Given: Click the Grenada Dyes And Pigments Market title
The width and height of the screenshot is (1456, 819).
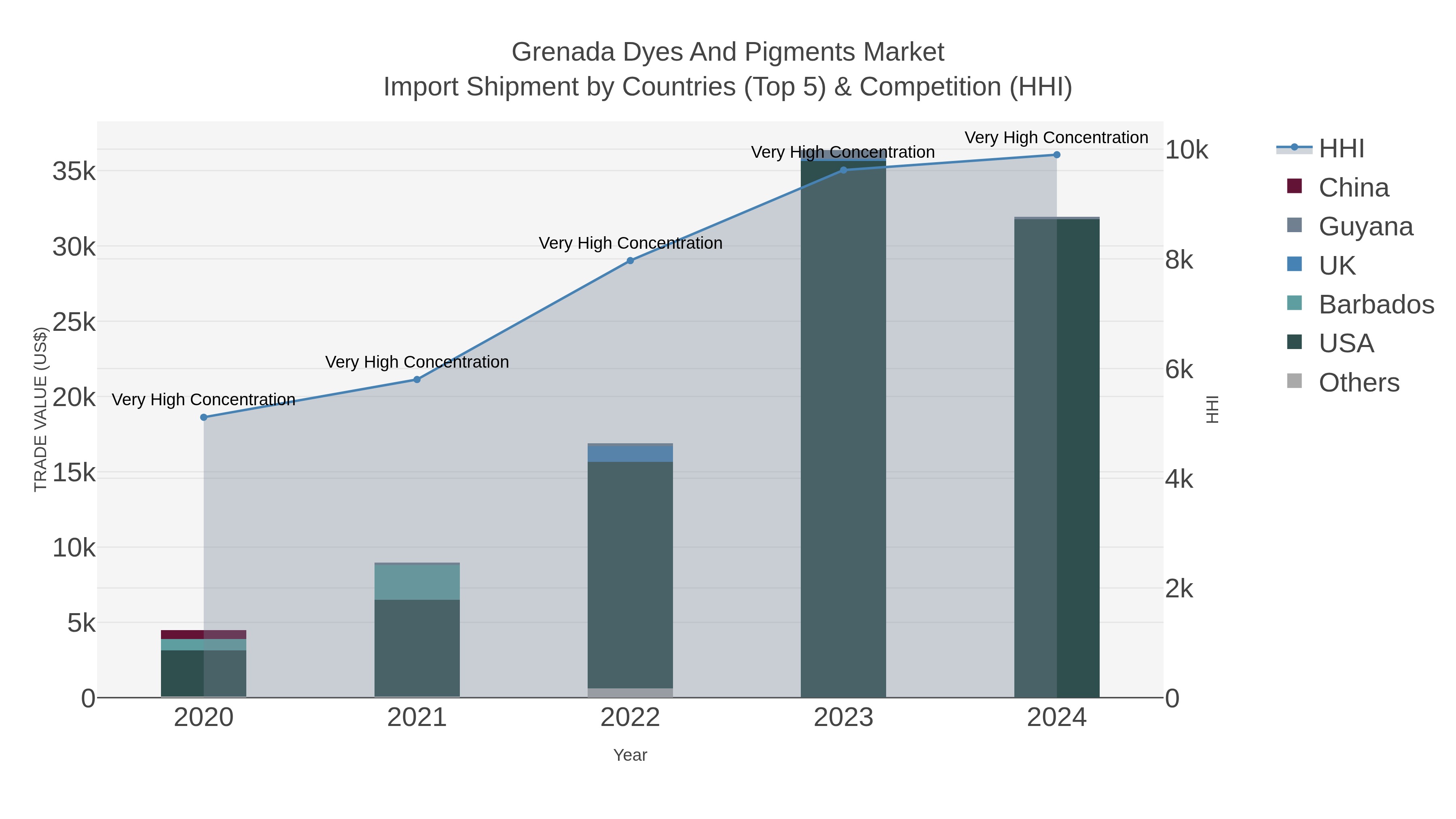Looking at the screenshot, I should 728,52.
